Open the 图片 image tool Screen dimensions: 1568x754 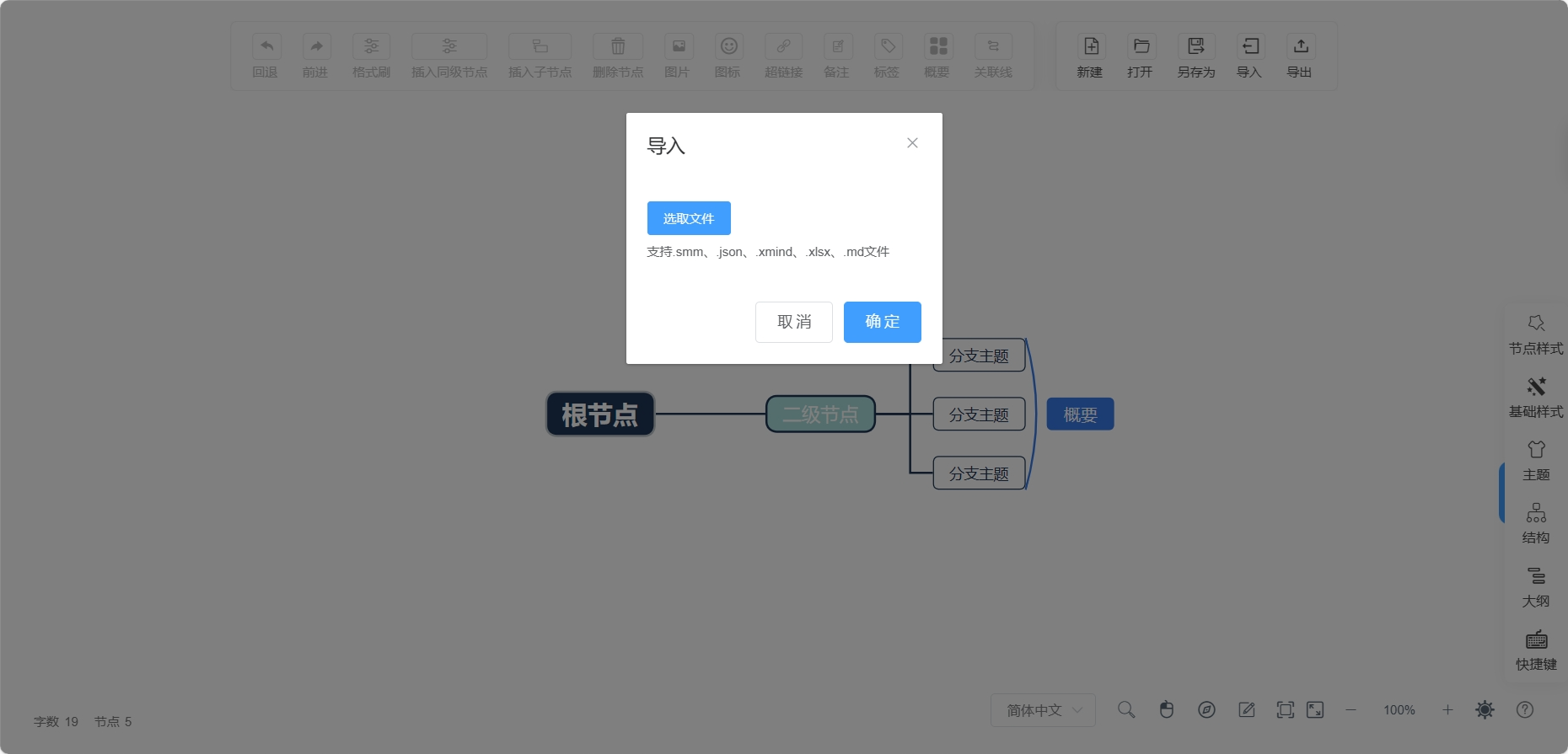[x=679, y=46]
